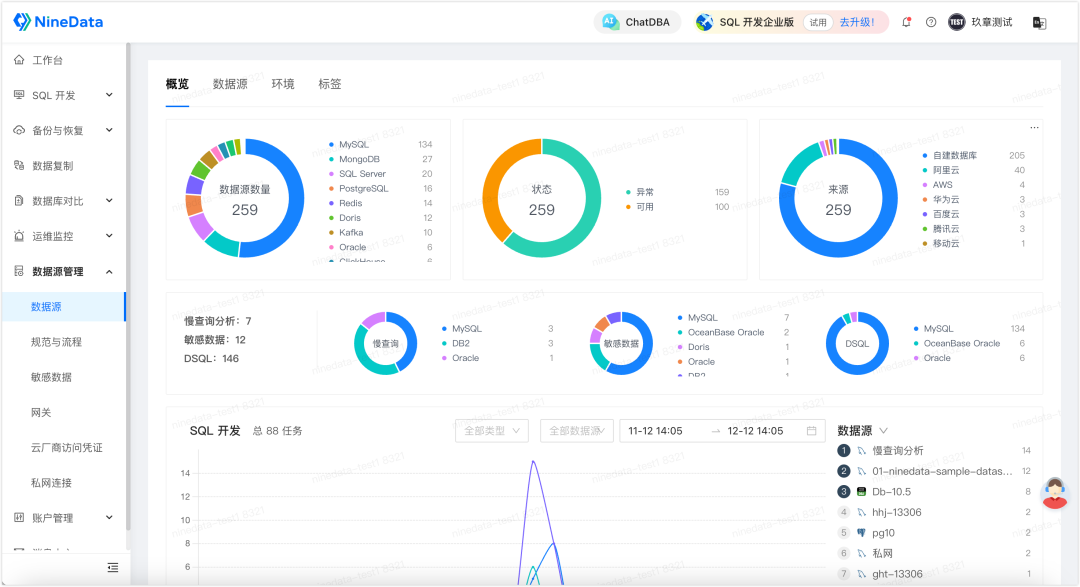Screen dimensions: 1080x587
Task: Click the start date field 11-12 14:05
Action: (x=655, y=431)
